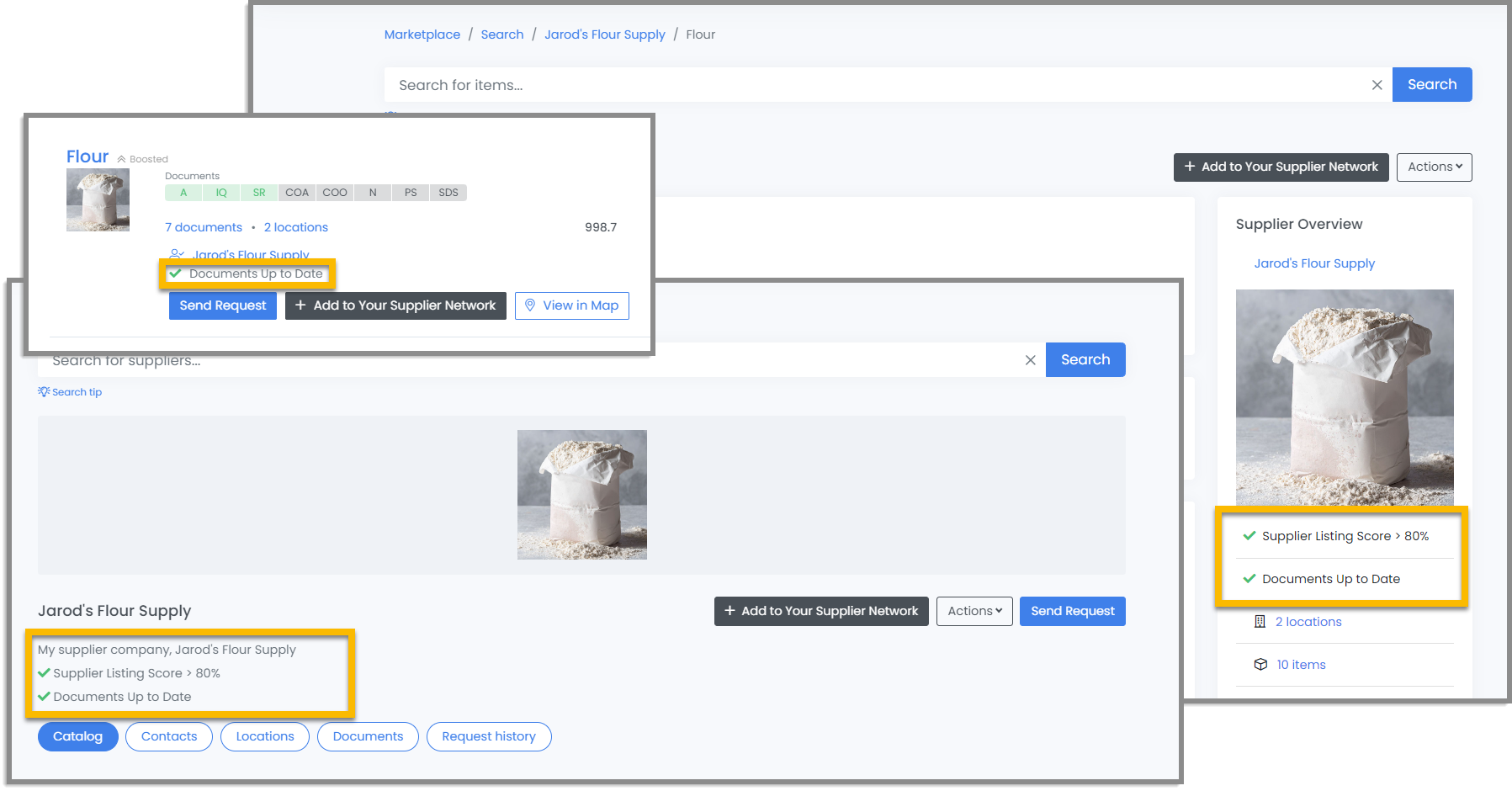Open Jarod's Flour Supply breadcrumb link
The height and width of the screenshot is (791, 1512).
[604, 35]
